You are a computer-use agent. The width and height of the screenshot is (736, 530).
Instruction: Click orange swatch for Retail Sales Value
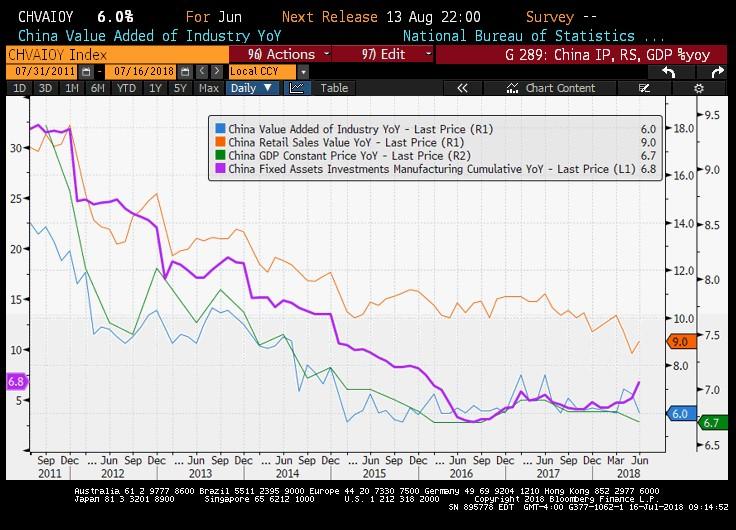tap(220, 141)
